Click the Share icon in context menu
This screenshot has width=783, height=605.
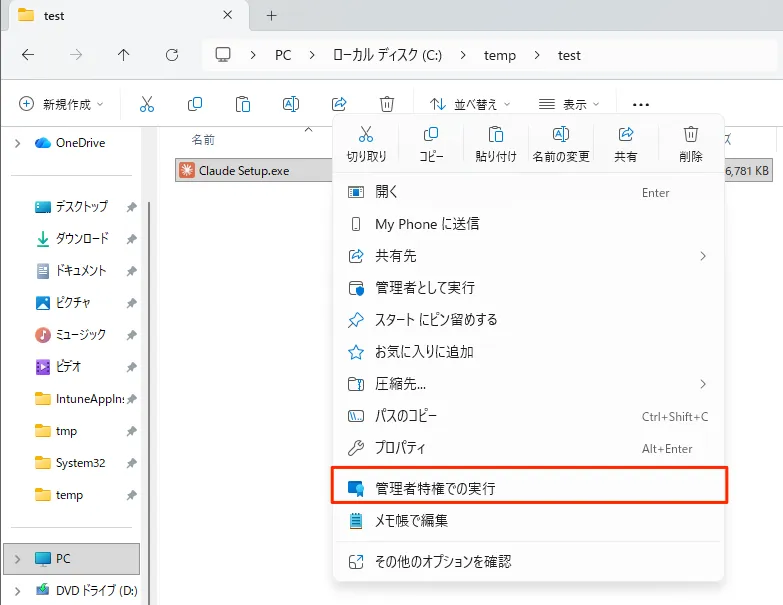(x=626, y=135)
